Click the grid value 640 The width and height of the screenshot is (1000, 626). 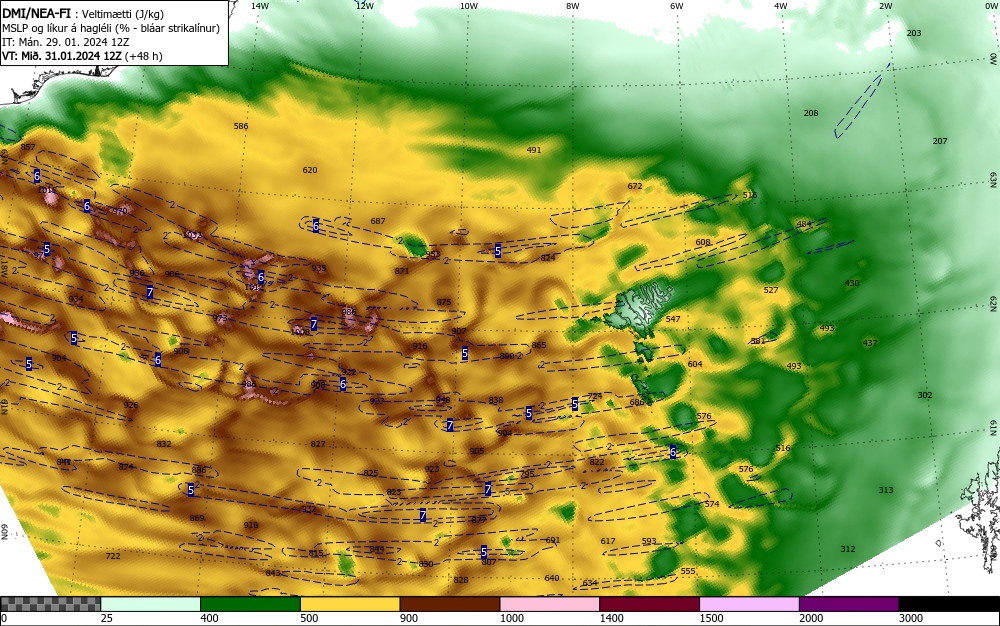(x=552, y=578)
